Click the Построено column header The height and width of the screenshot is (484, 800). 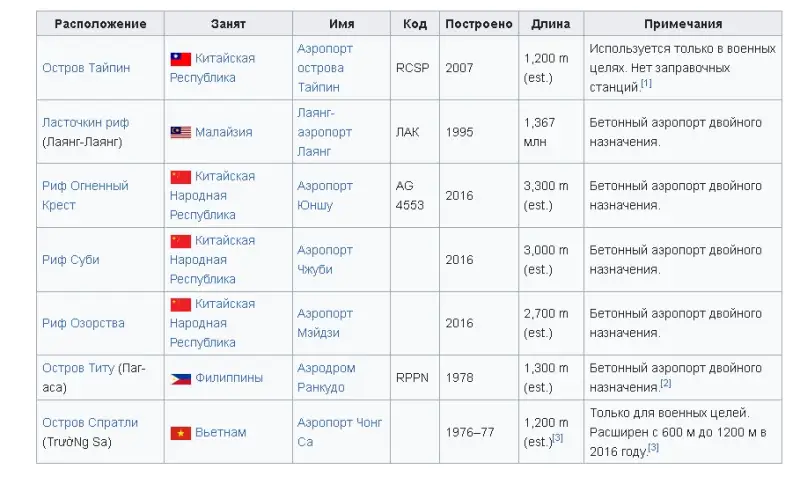tap(479, 24)
